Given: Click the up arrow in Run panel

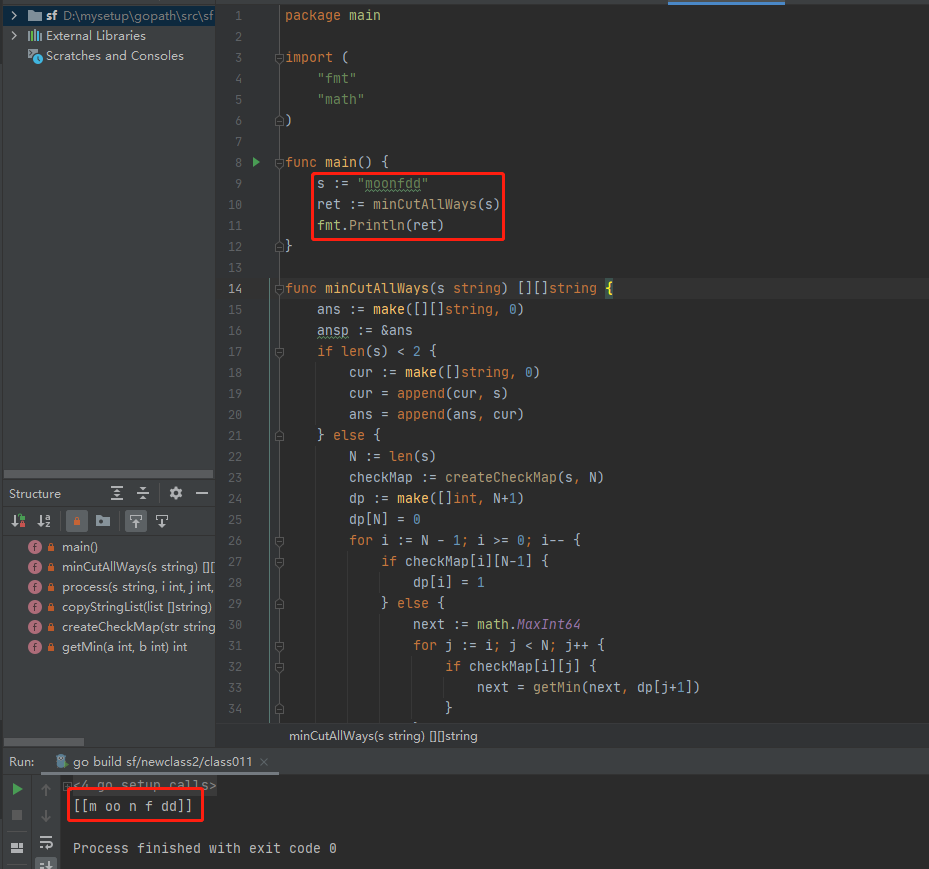Looking at the screenshot, I should coord(46,789).
